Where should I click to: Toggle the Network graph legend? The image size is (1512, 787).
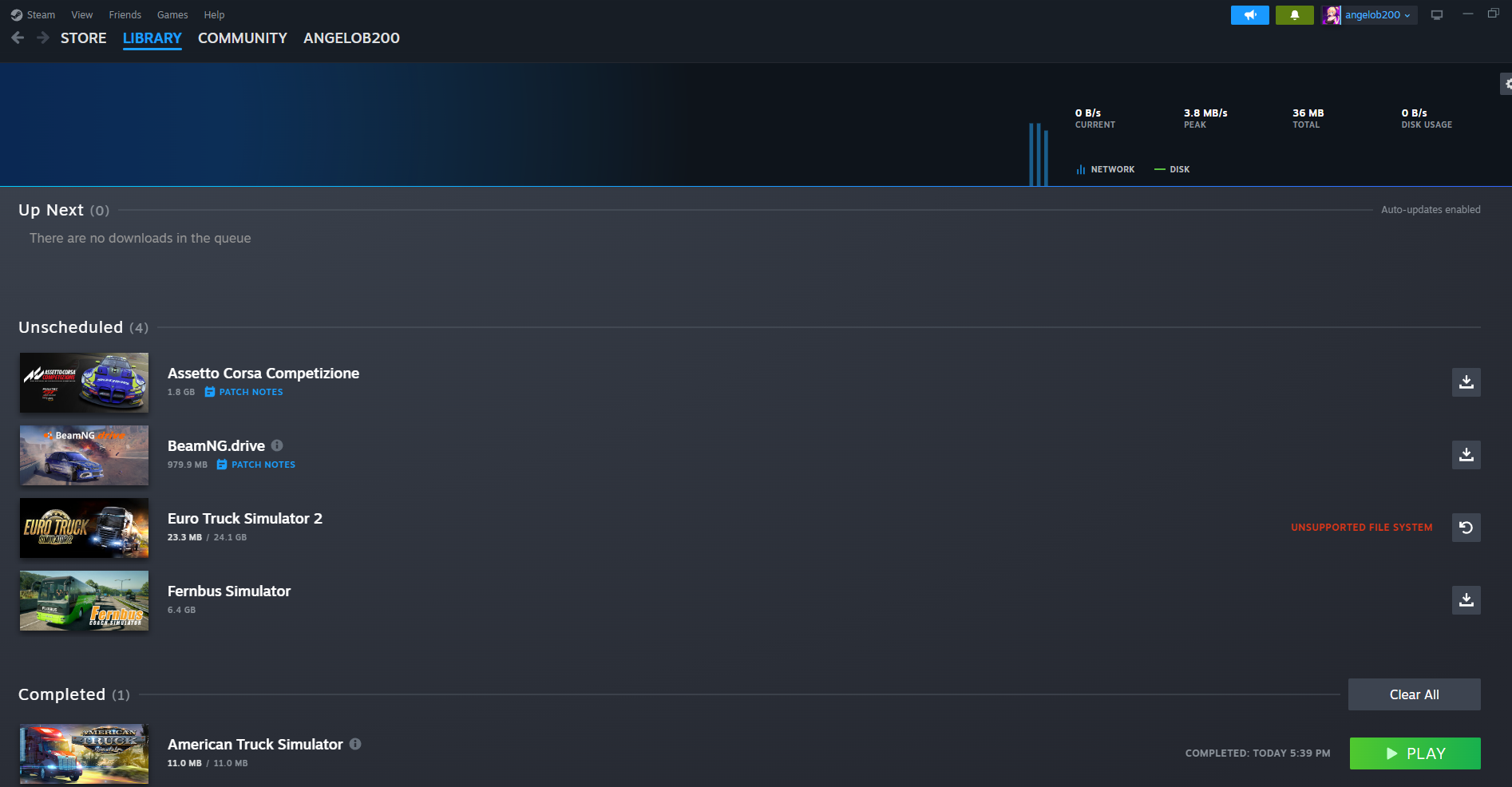[1106, 169]
